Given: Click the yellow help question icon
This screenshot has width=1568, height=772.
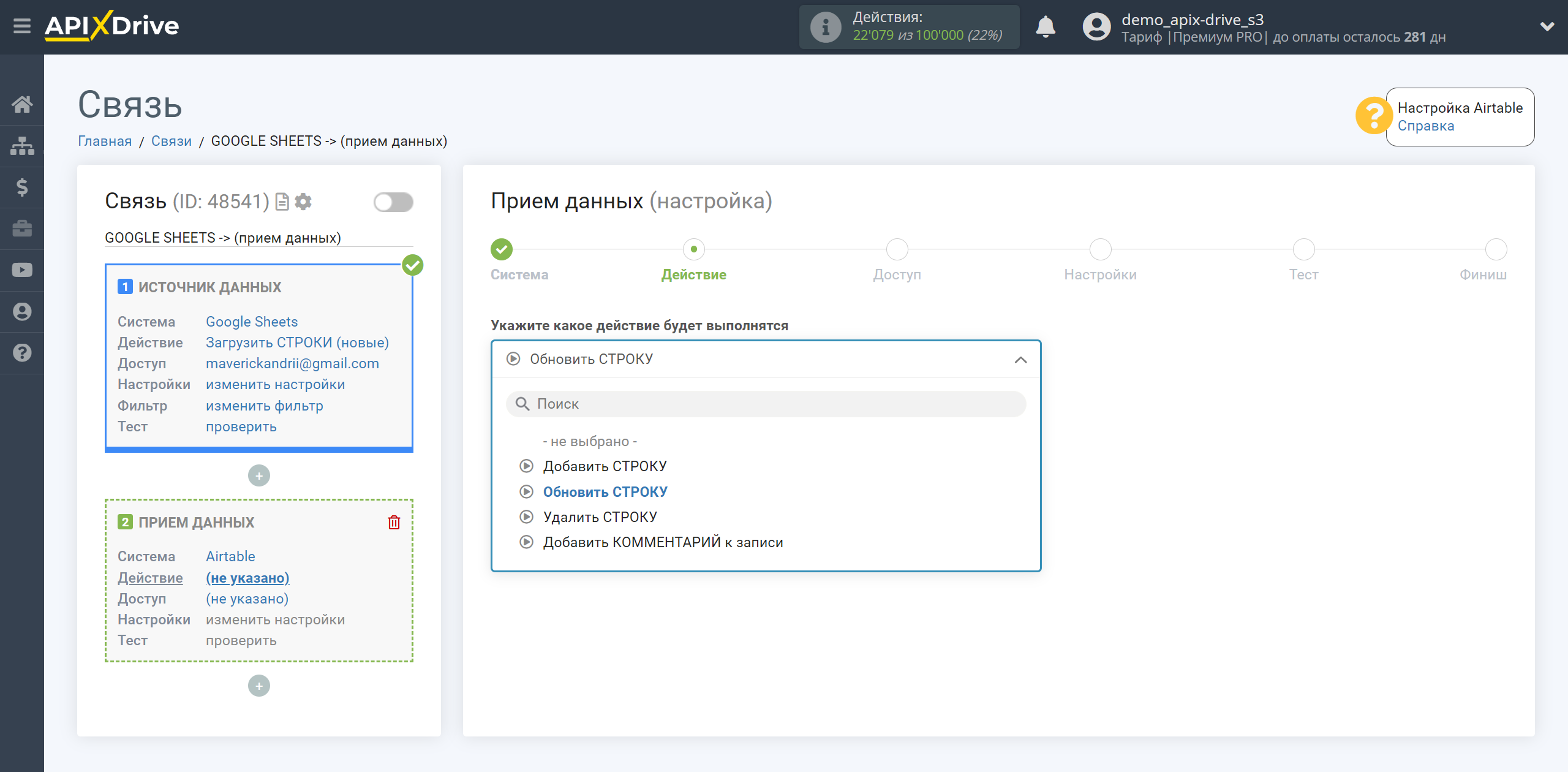Looking at the screenshot, I should pos(1374,115).
